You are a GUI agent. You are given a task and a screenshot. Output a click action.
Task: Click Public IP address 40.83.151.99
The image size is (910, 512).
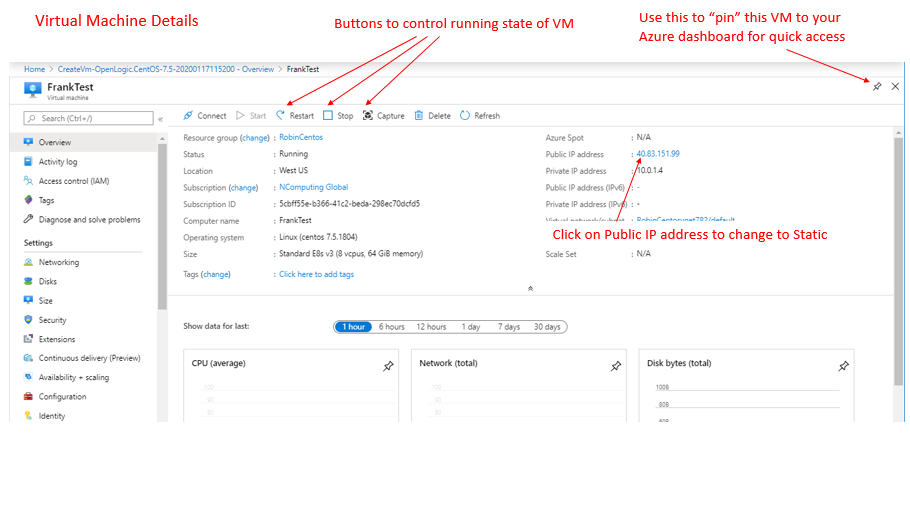point(658,154)
